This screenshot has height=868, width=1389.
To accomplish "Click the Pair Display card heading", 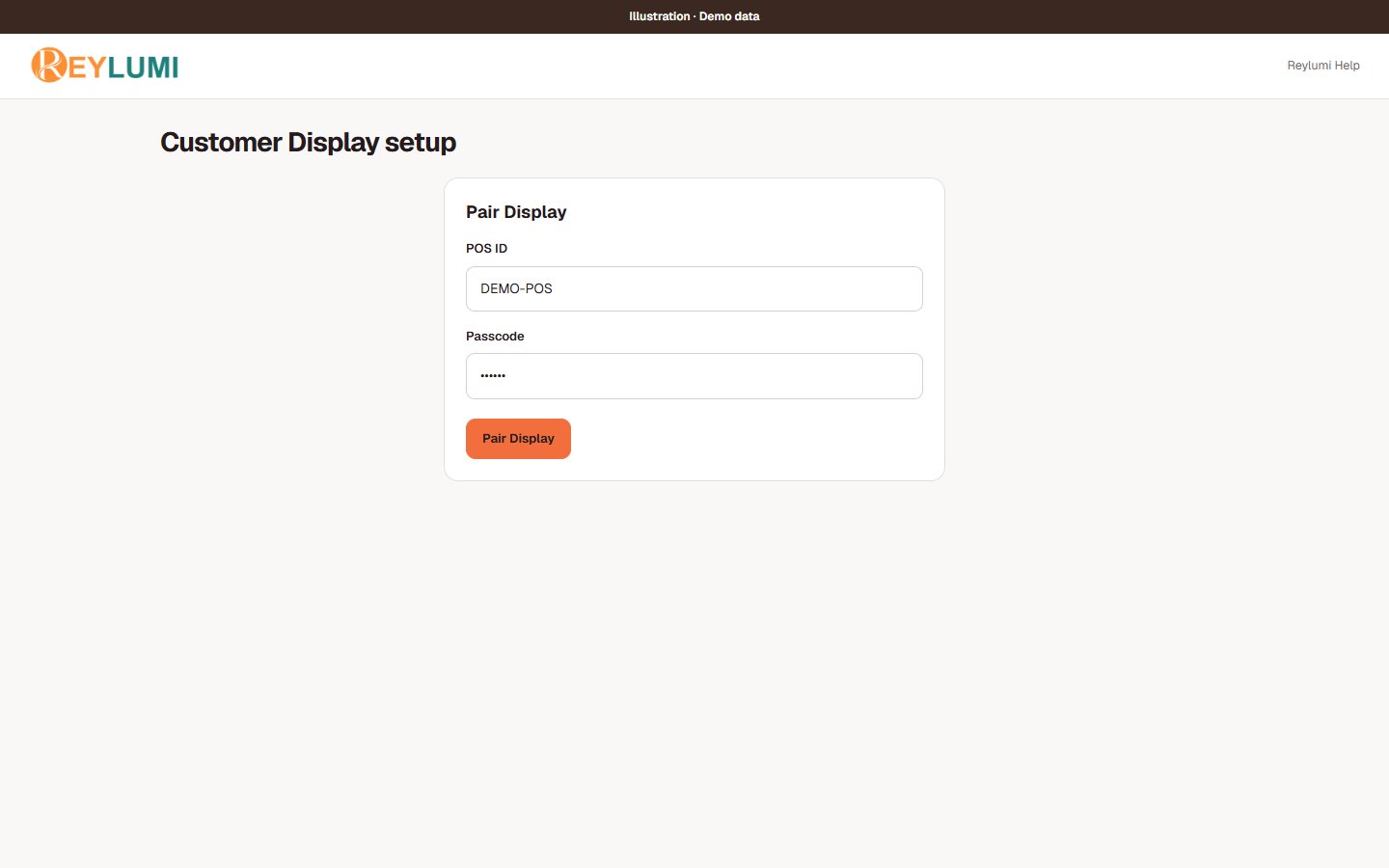I will (516, 212).
